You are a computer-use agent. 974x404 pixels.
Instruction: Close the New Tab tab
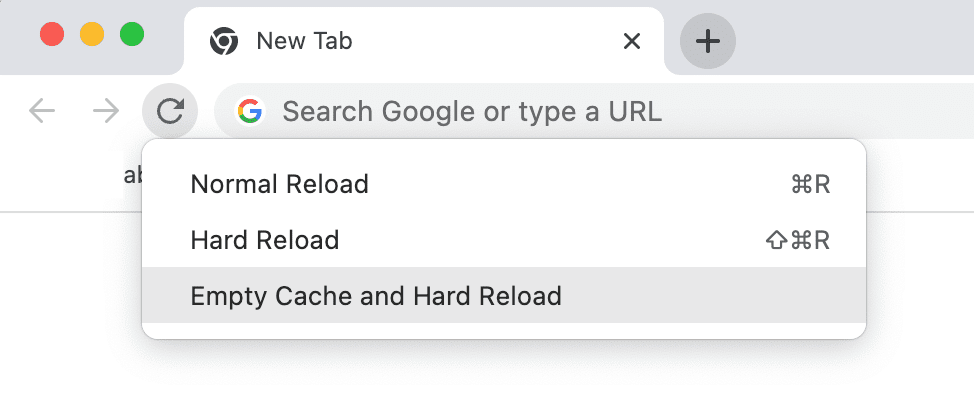(631, 42)
